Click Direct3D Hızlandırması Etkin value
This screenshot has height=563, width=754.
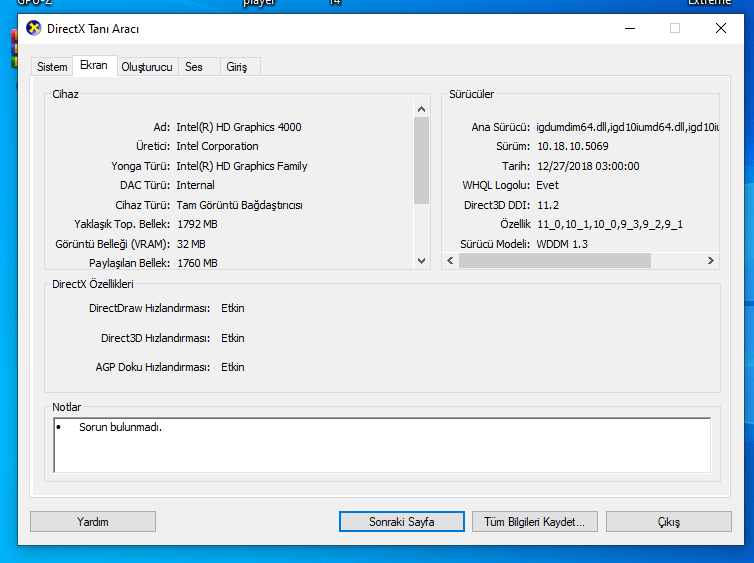[233, 338]
